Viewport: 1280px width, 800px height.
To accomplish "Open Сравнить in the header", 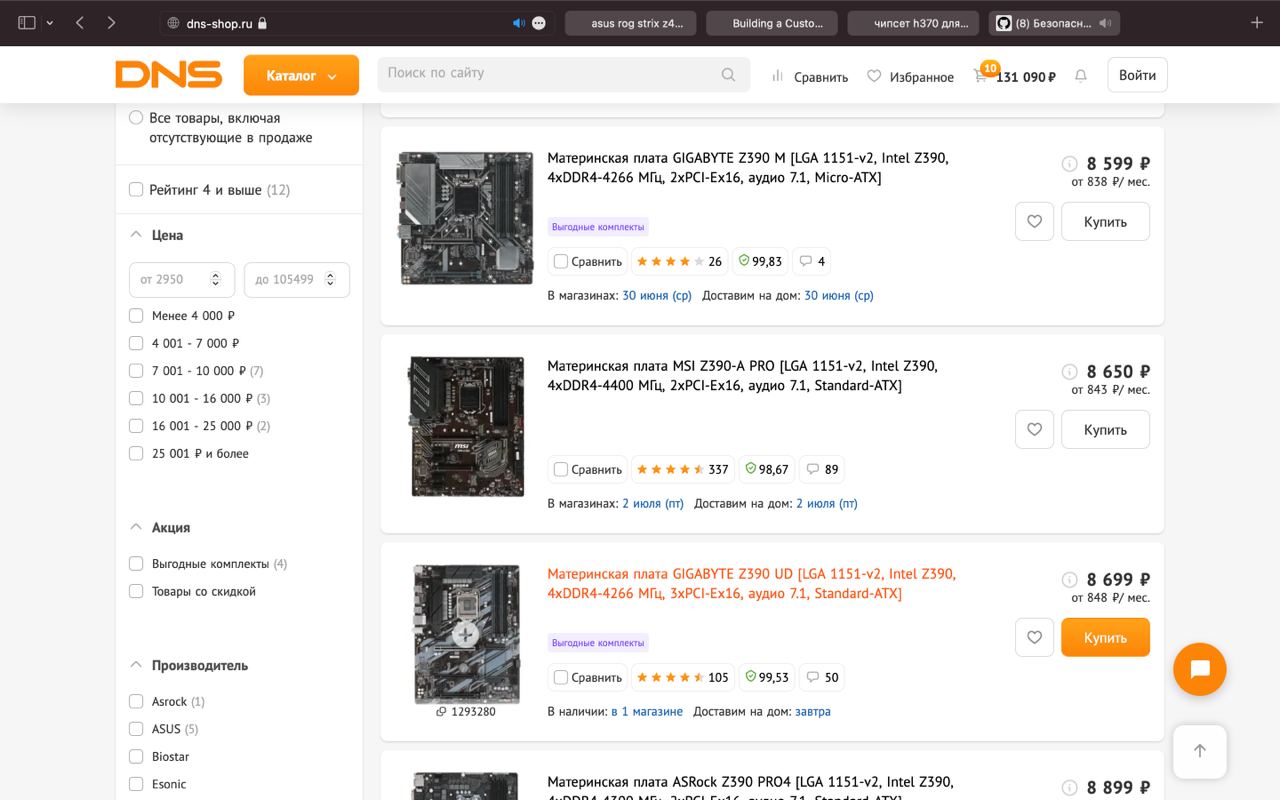I will (809, 76).
